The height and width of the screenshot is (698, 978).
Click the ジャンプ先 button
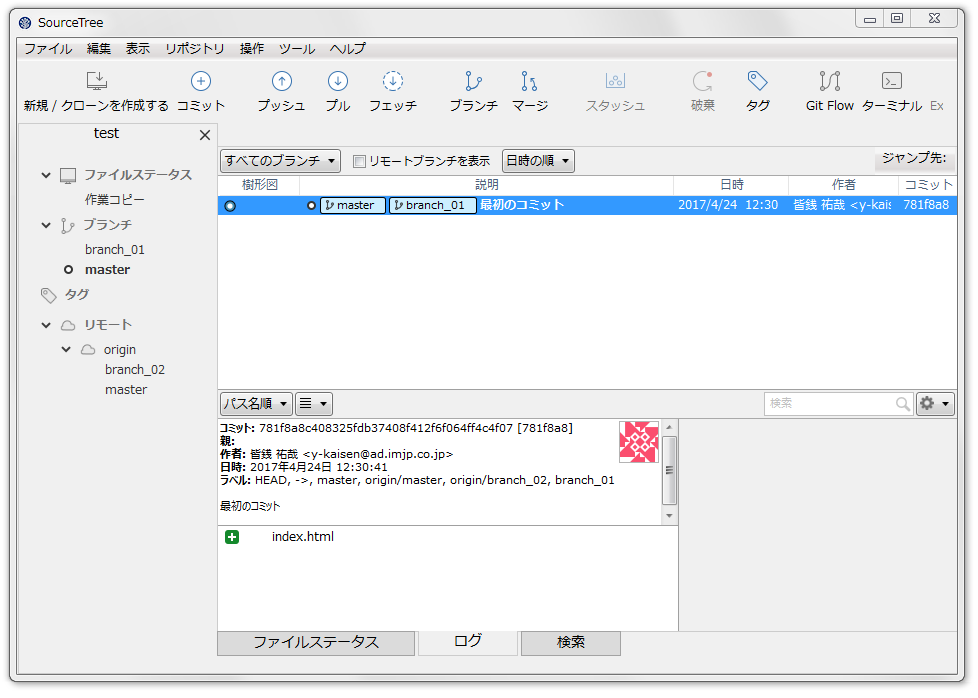(x=914, y=159)
